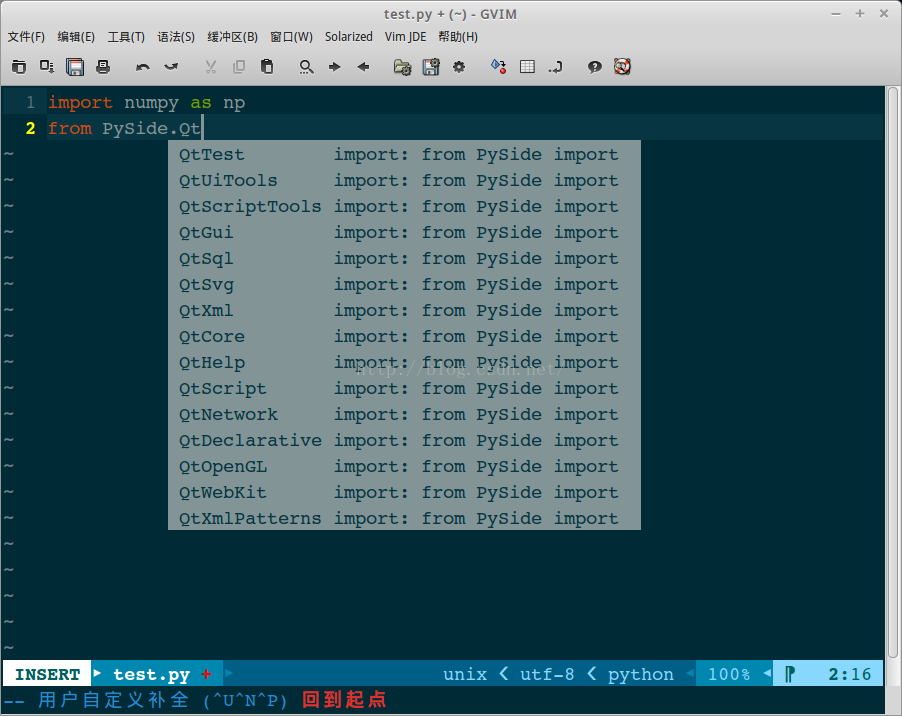Click the Find Previous left-arrow icon

point(363,67)
